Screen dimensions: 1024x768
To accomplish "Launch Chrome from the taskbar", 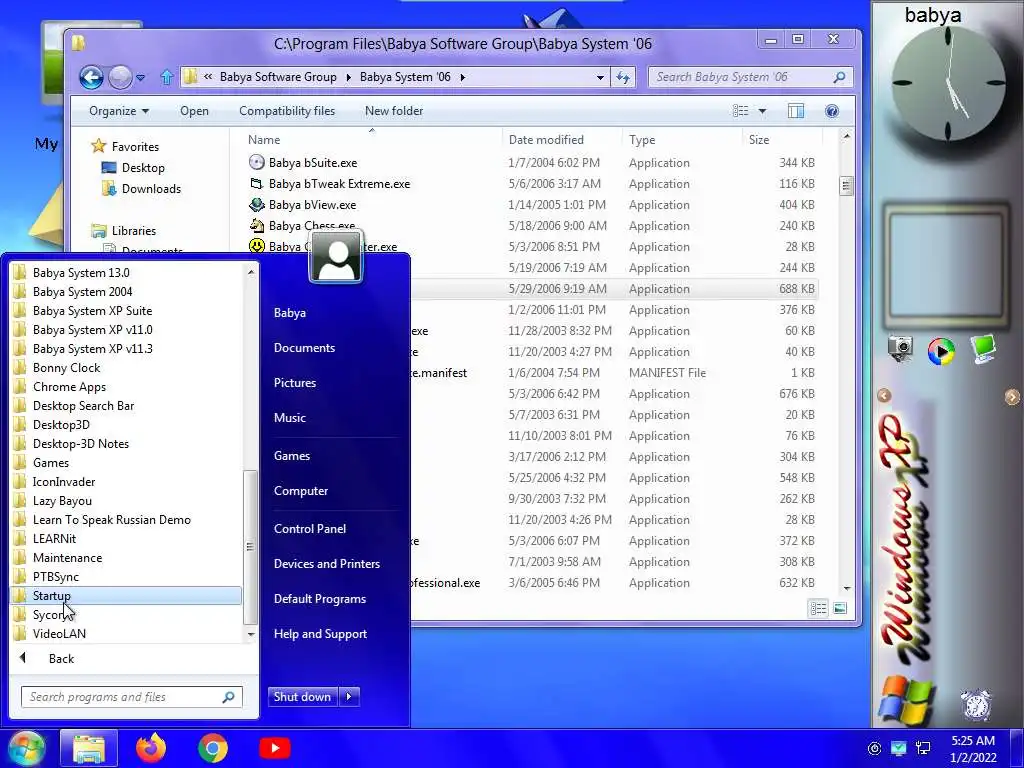I will click(x=213, y=748).
